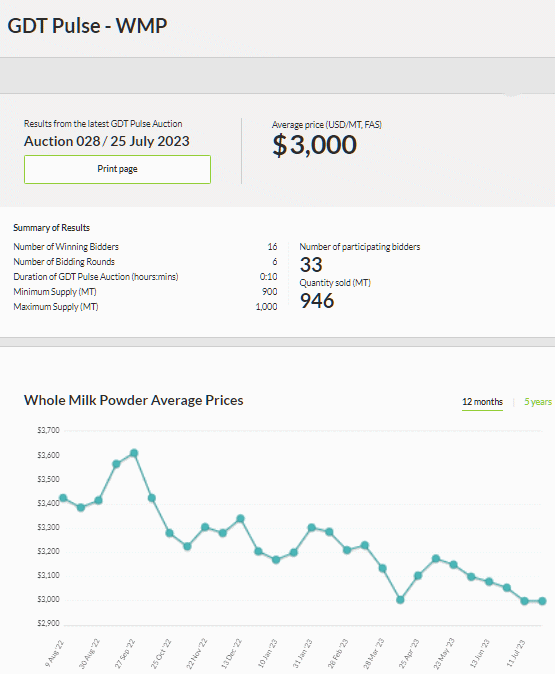Click the Maximum Supply (MT) row label

(56, 307)
